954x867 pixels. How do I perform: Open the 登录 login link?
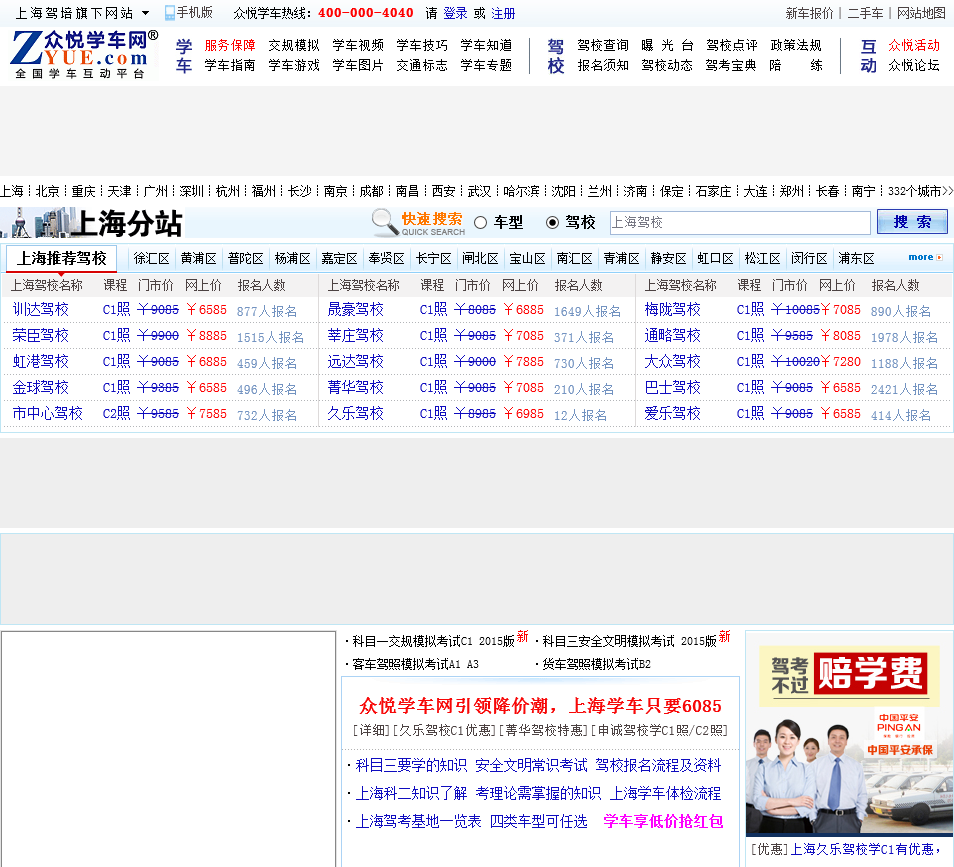455,13
